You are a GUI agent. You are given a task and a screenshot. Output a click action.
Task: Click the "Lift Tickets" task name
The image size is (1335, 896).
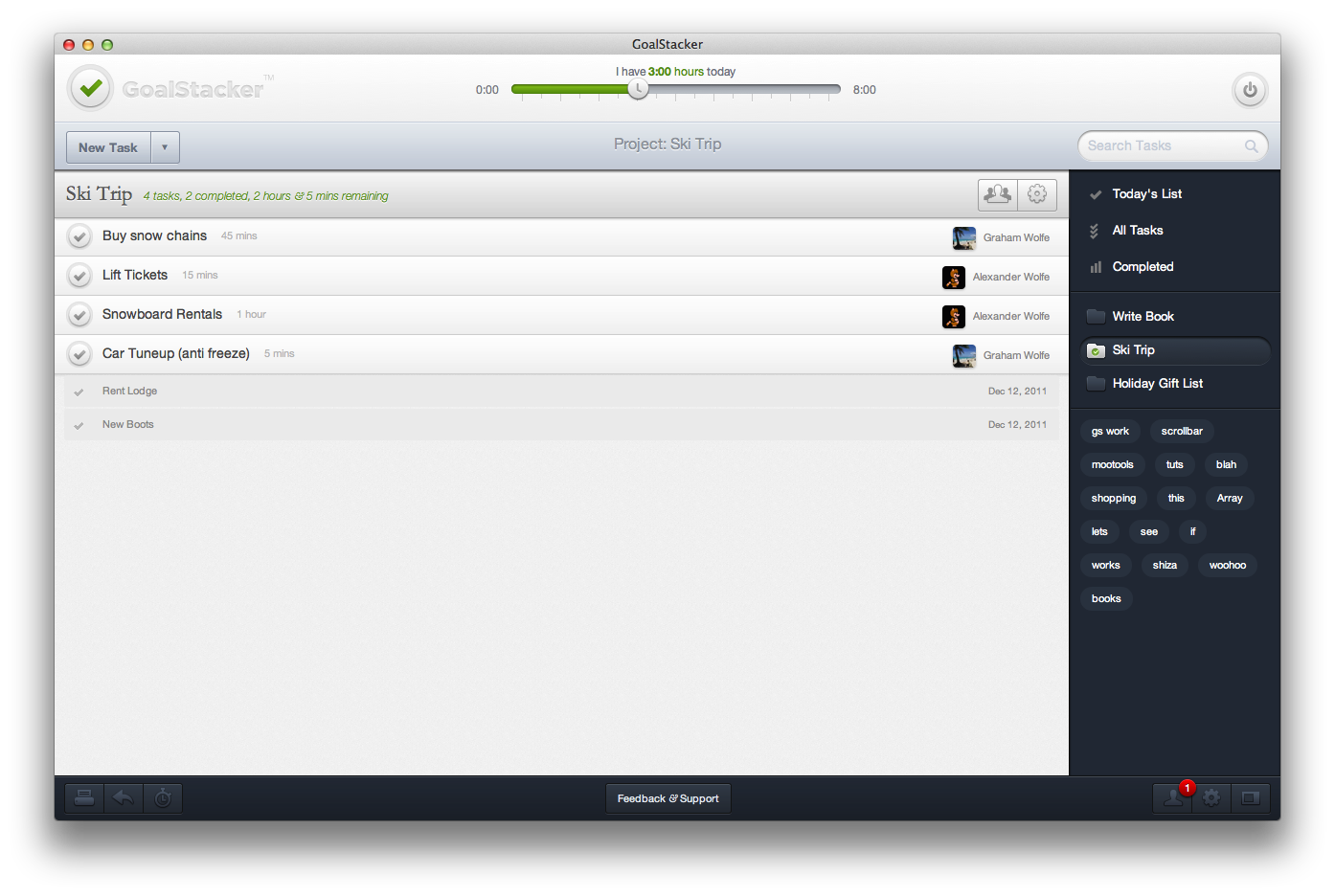point(135,275)
